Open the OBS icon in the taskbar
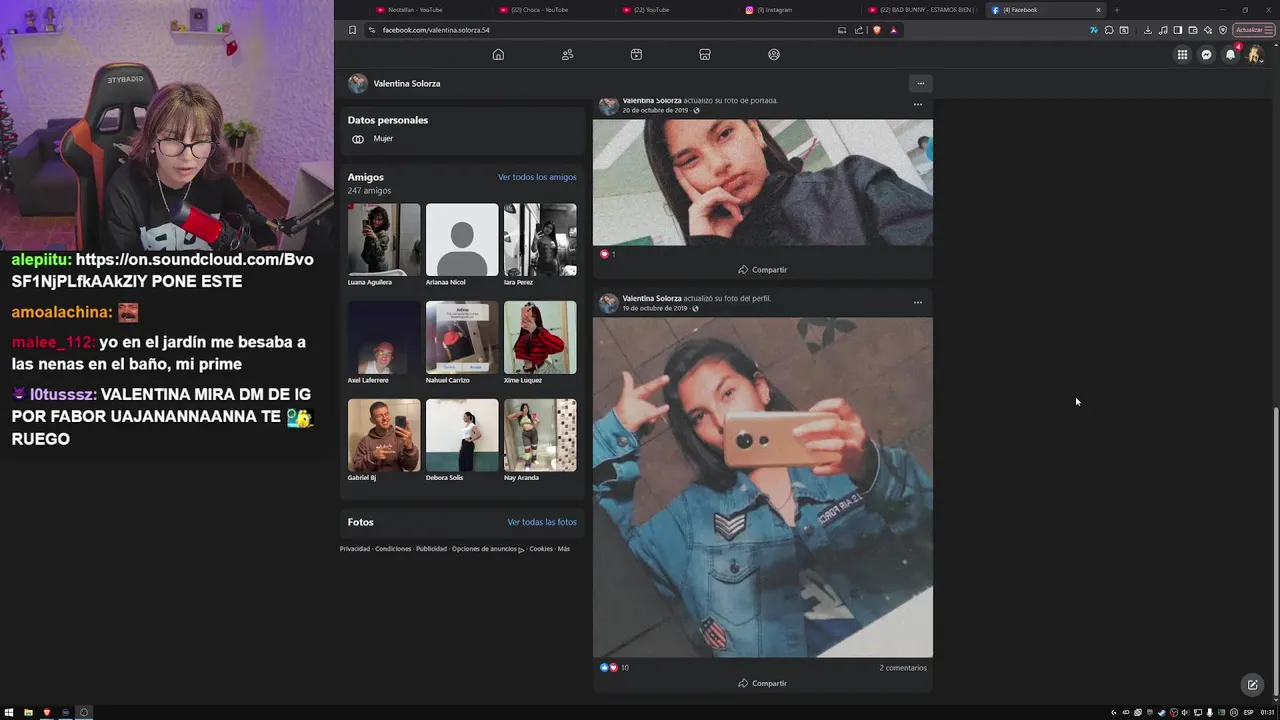Screen dimensions: 1280x720 [84, 712]
